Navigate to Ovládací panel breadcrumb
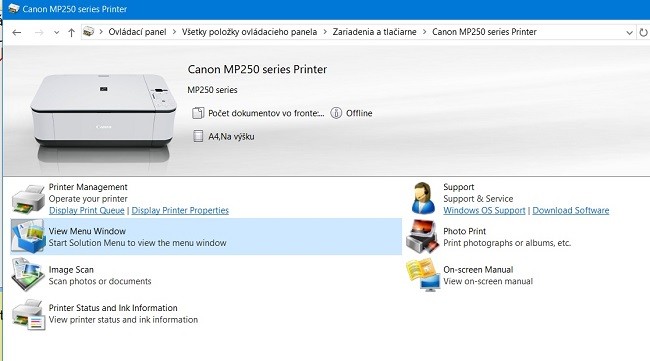Viewport: 650px width, 361px height. [137, 32]
